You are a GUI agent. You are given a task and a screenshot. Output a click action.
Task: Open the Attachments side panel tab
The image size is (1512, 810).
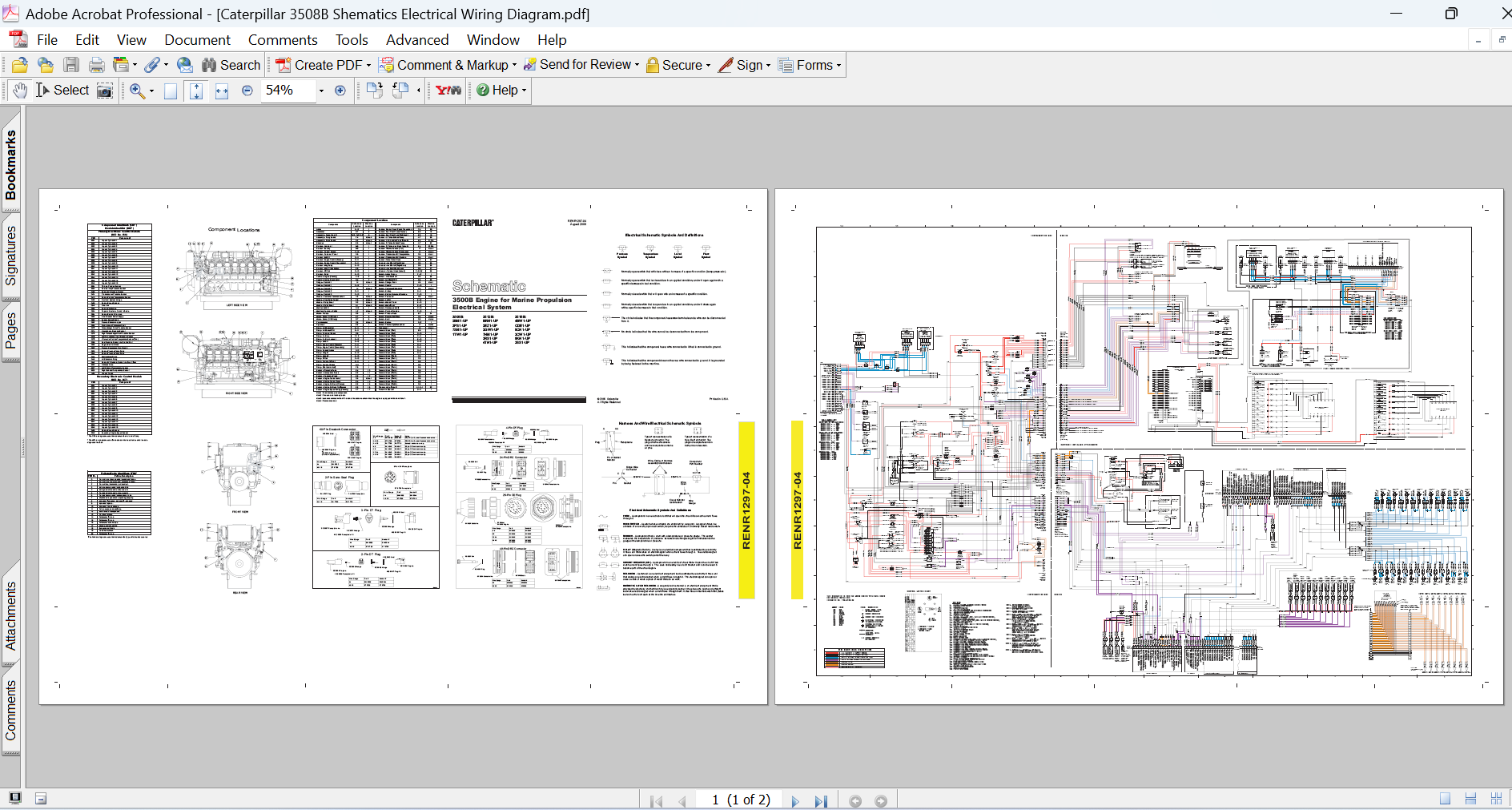point(10,615)
